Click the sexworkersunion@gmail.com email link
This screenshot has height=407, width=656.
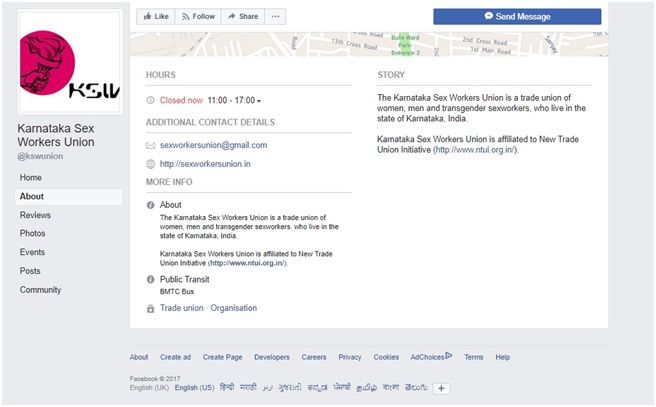pos(213,145)
